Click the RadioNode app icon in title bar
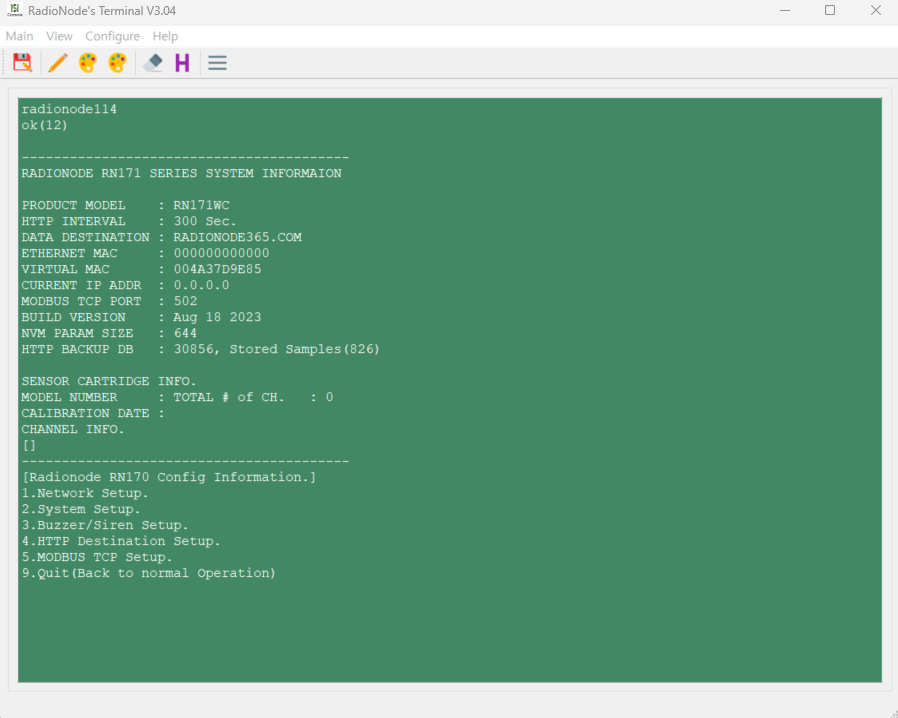Screen dimensions: 898x718 14,10
